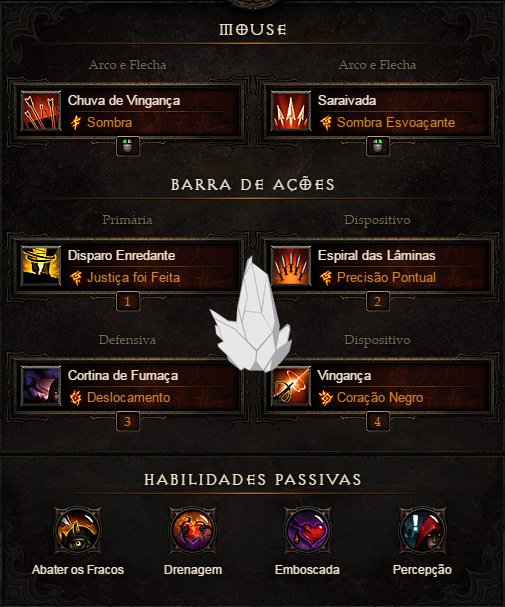Open the Sombra Esvoaçante rune link
The image size is (505, 607).
(396, 122)
